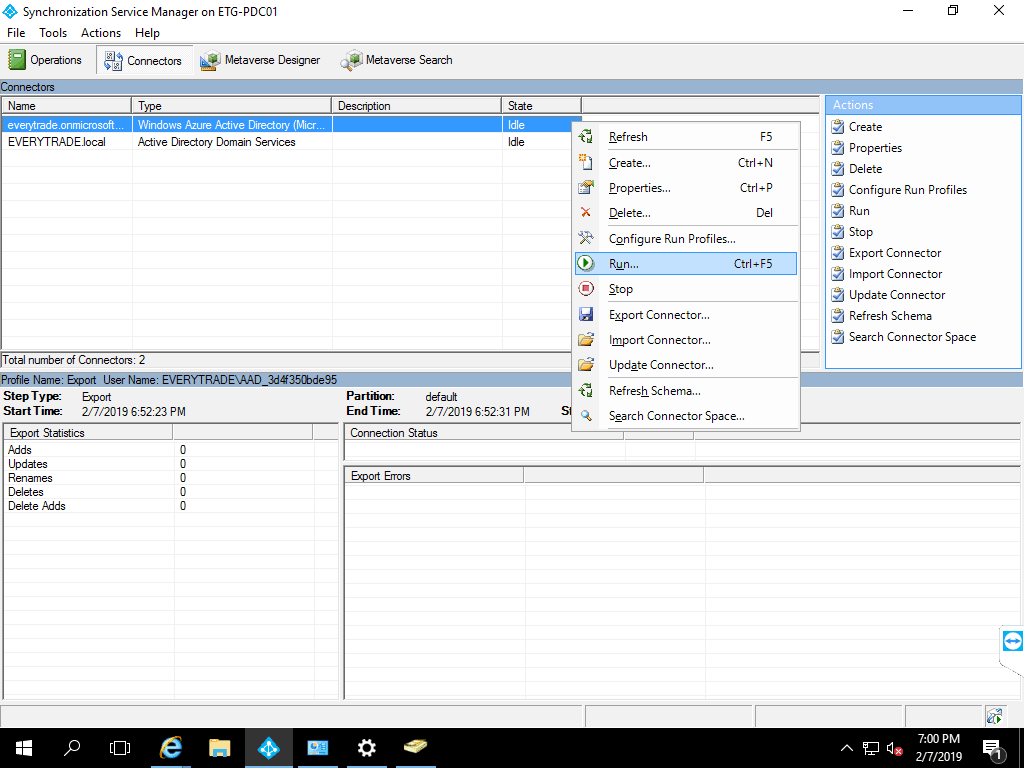Open taskbar search
Screen dimensions: 1024x768
click(72, 748)
